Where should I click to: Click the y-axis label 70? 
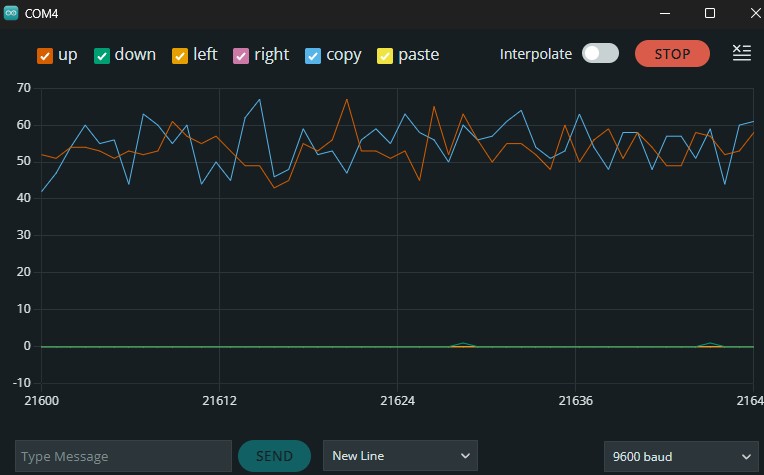coord(23,88)
